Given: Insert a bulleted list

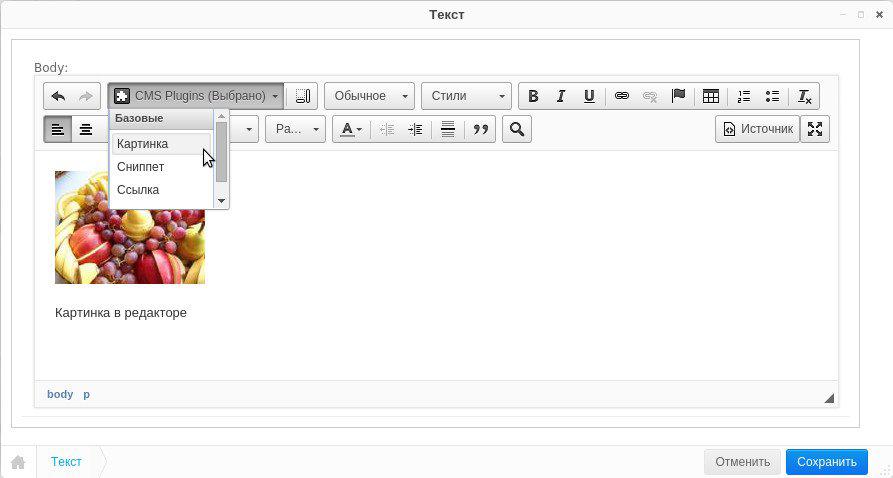Looking at the screenshot, I should tap(772, 96).
